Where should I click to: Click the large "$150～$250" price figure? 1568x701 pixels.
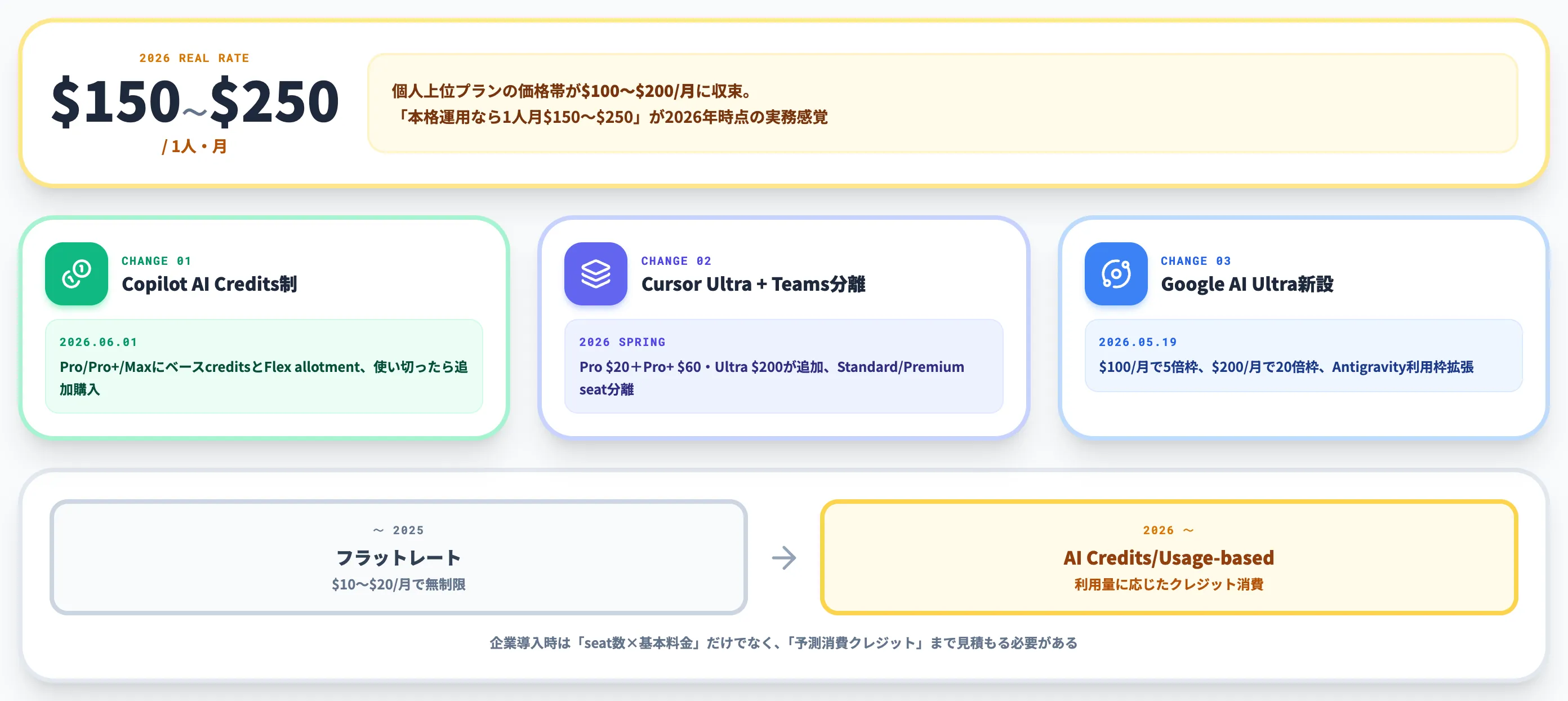pyautogui.click(x=195, y=101)
